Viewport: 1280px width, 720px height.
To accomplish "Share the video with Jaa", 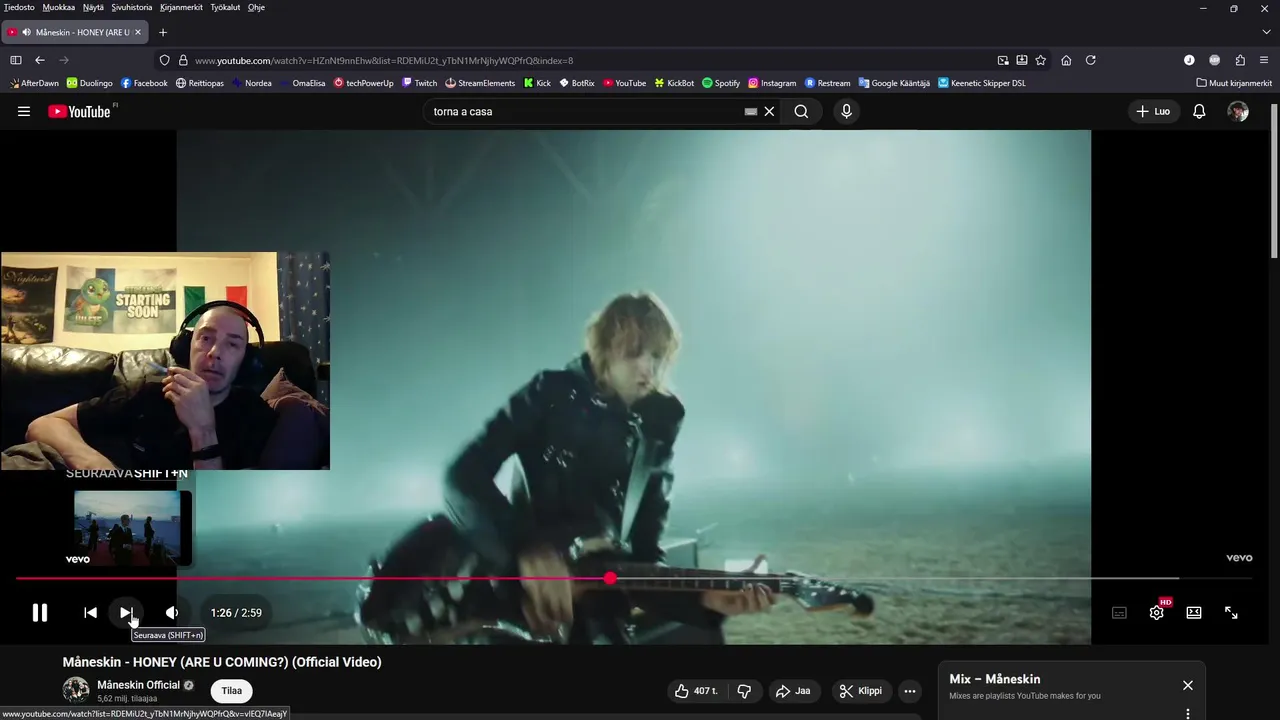I will pyautogui.click(x=794, y=691).
